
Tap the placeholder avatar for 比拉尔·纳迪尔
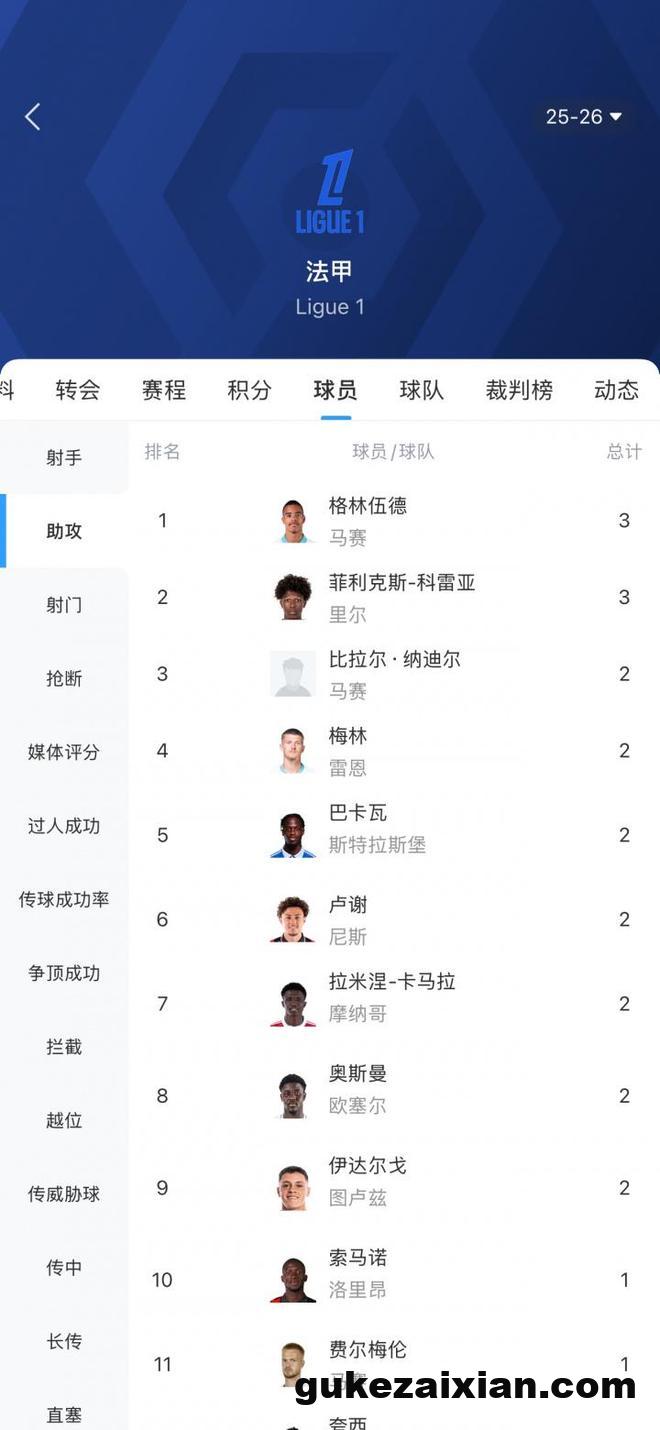(293, 674)
